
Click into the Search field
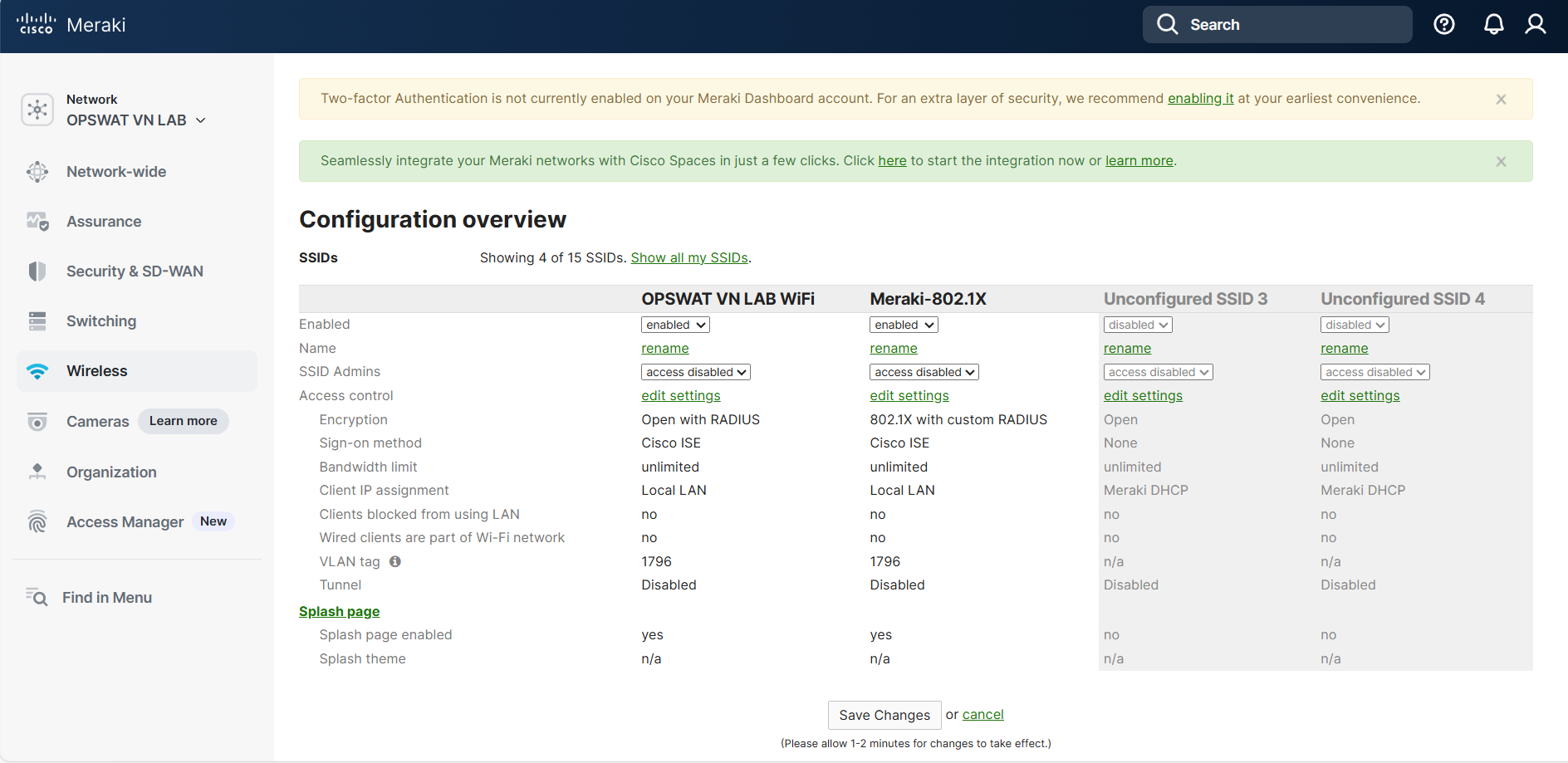pyautogui.click(x=1277, y=25)
